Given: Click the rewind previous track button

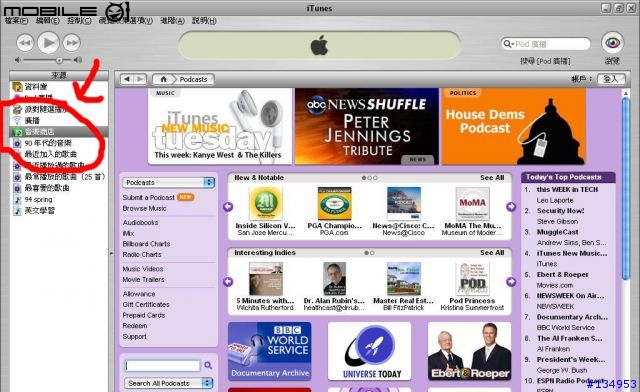Looking at the screenshot, I should coord(25,43).
